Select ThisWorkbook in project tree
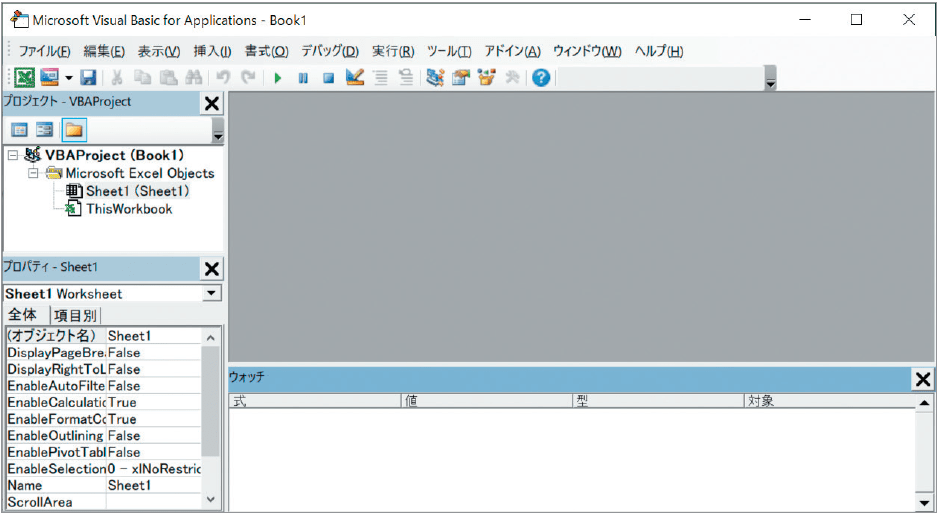Viewport: 939px width, 515px height. 129,209
